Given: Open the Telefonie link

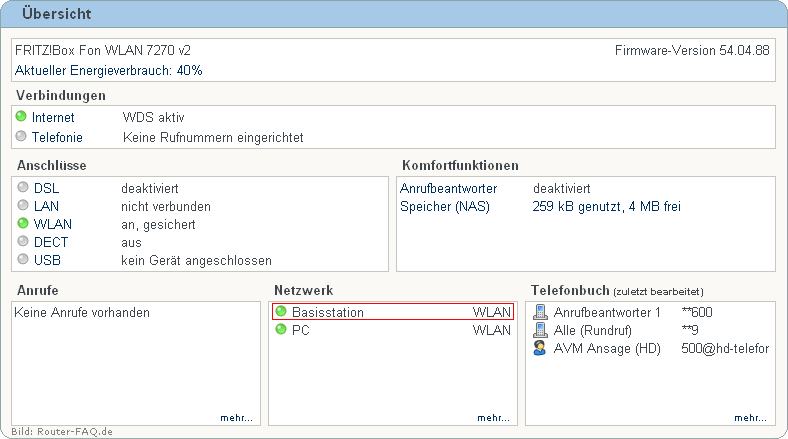Looking at the screenshot, I should tap(57, 137).
